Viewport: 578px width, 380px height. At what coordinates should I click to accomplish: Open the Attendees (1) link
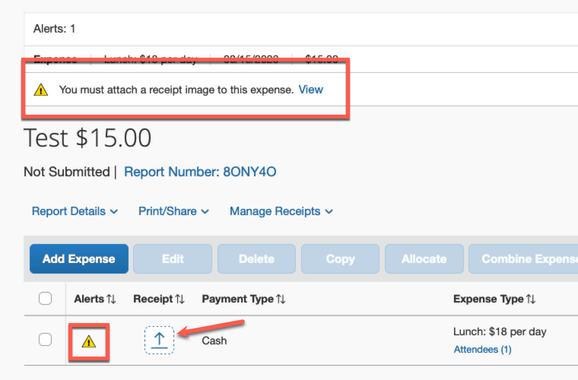[483, 349]
